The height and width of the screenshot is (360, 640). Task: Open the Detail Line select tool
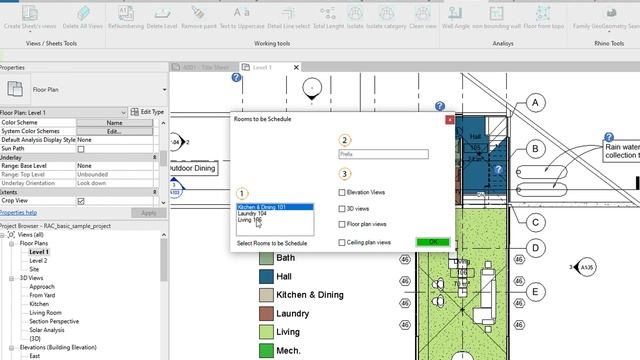[x=289, y=18]
